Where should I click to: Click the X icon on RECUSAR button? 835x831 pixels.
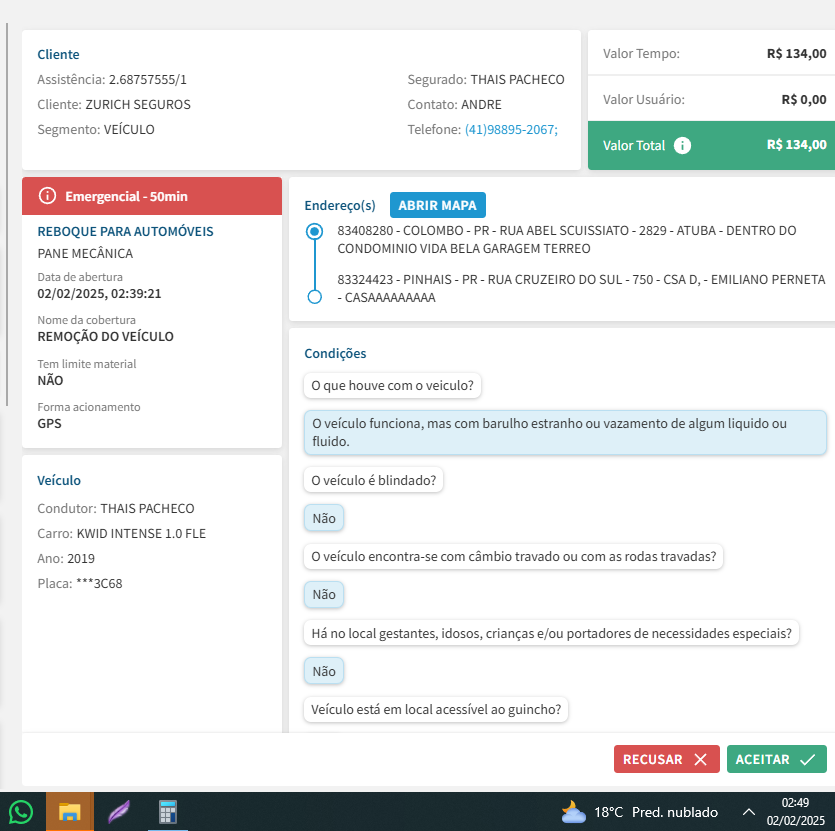pyautogui.click(x=700, y=759)
